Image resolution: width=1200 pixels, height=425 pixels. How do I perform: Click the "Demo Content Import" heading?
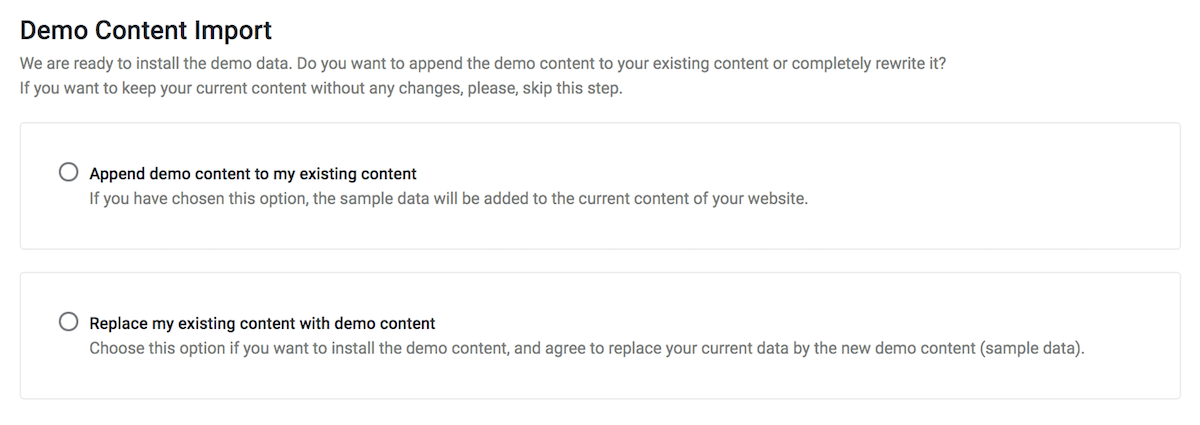click(146, 30)
